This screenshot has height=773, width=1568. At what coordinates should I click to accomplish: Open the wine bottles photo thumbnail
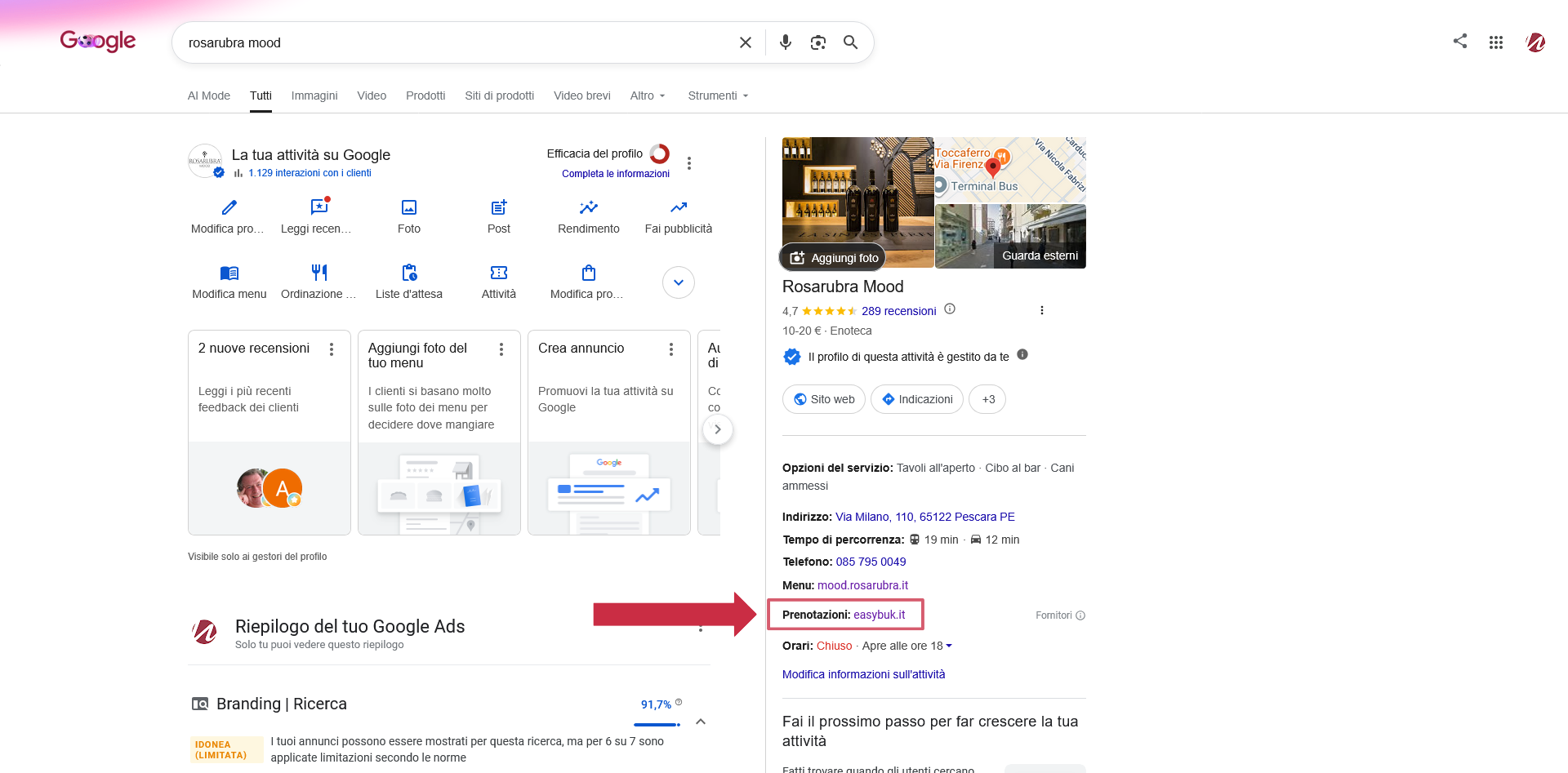857,202
